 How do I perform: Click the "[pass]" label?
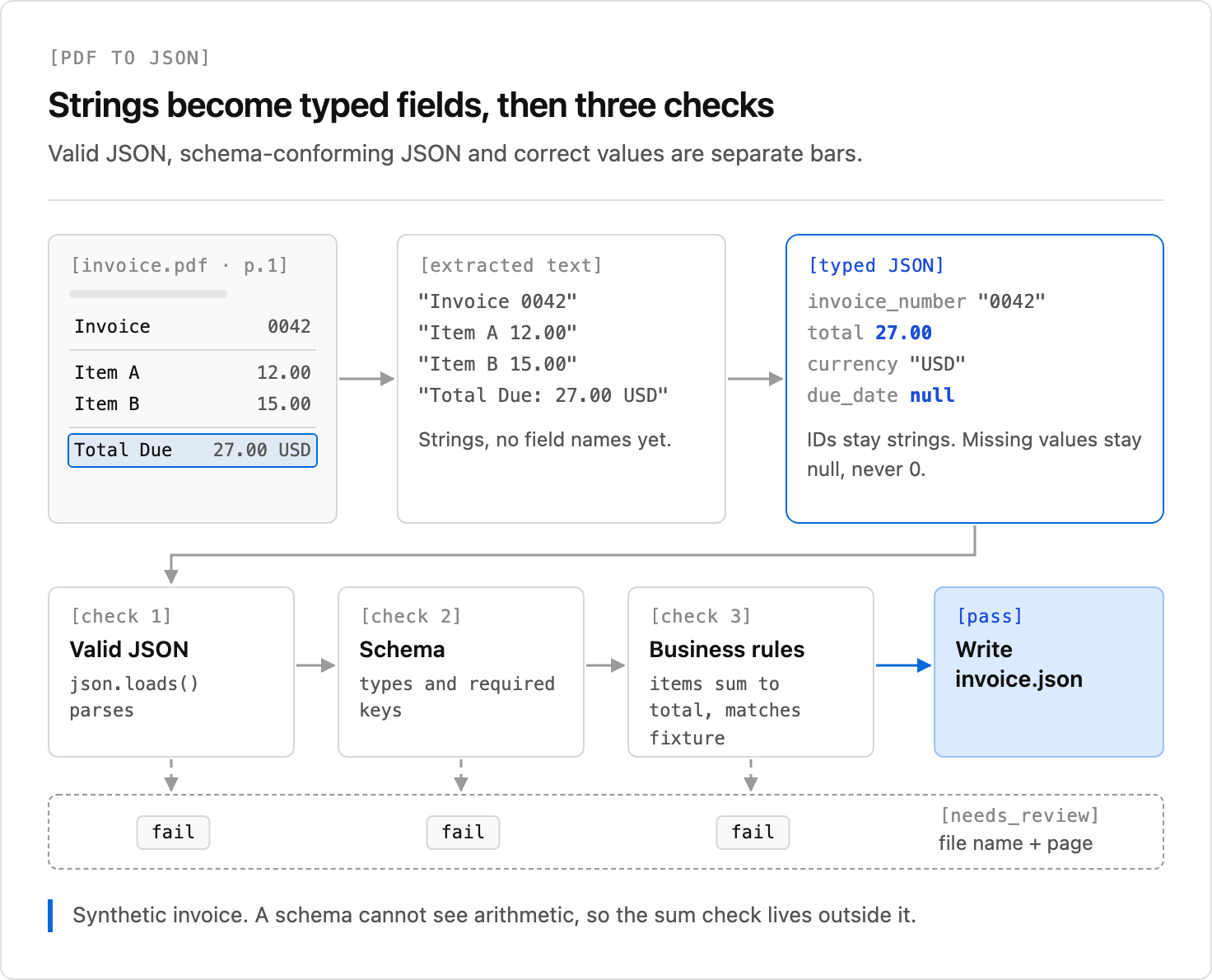pos(990,616)
